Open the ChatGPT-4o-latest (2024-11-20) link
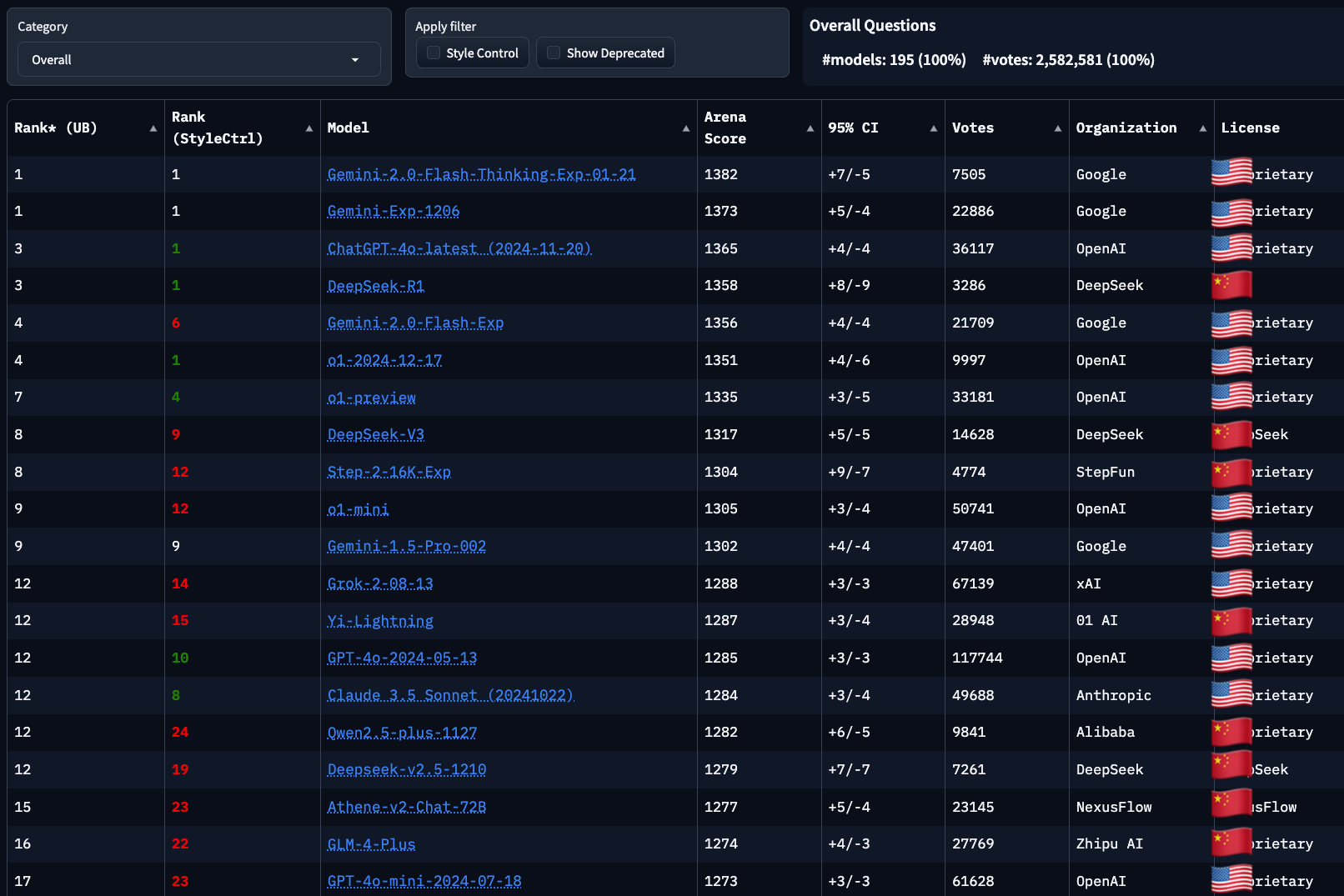1344x896 pixels. tap(459, 248)
